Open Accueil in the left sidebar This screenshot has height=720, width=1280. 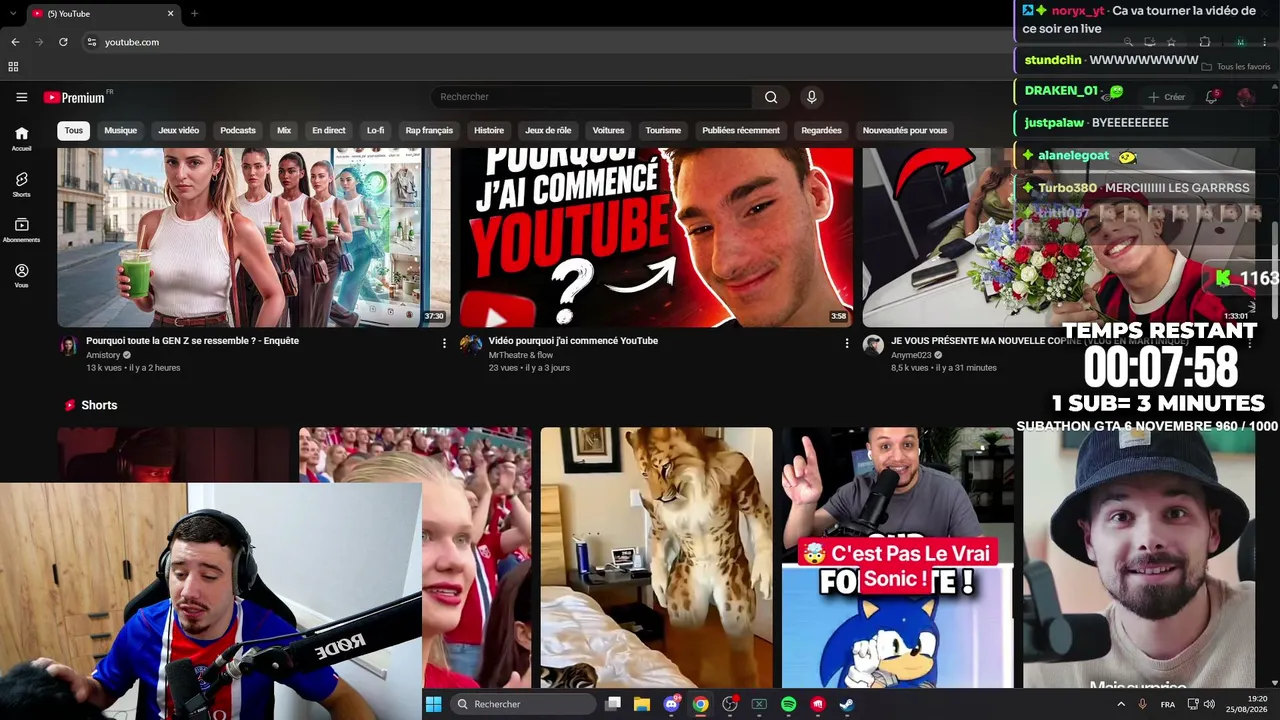pos(21,138)
